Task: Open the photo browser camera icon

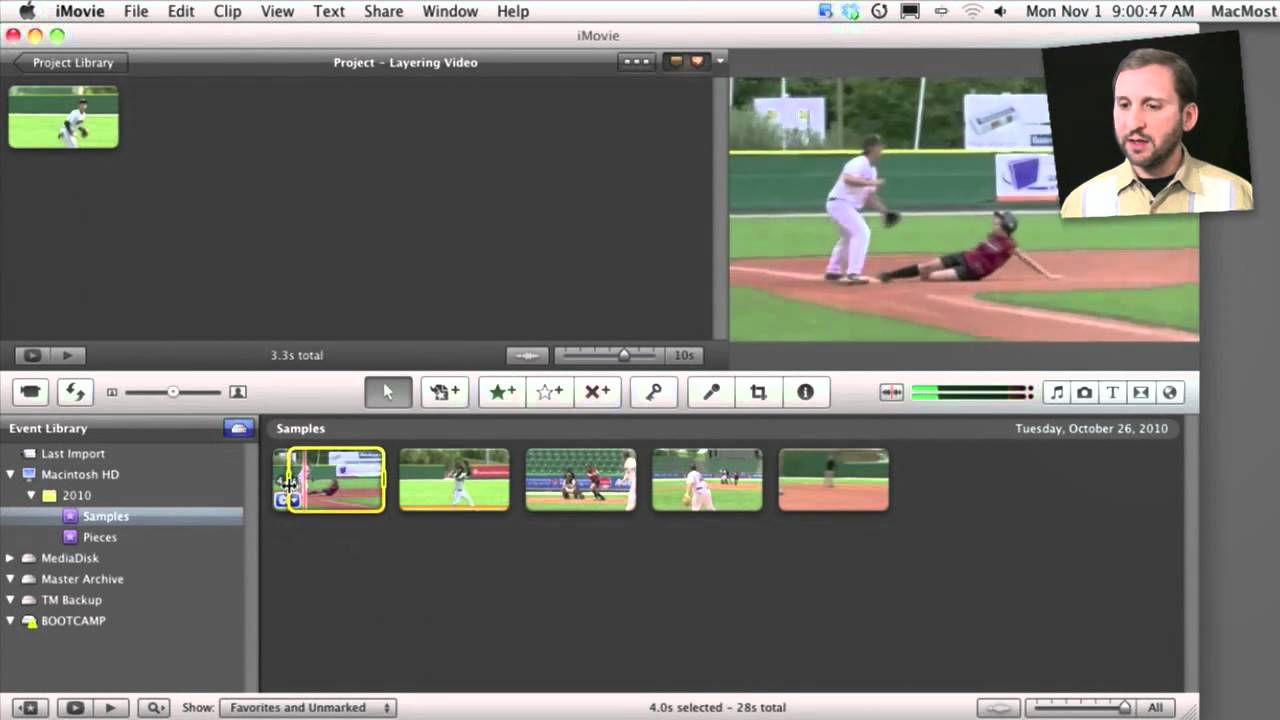Action: click(1085, 393)
